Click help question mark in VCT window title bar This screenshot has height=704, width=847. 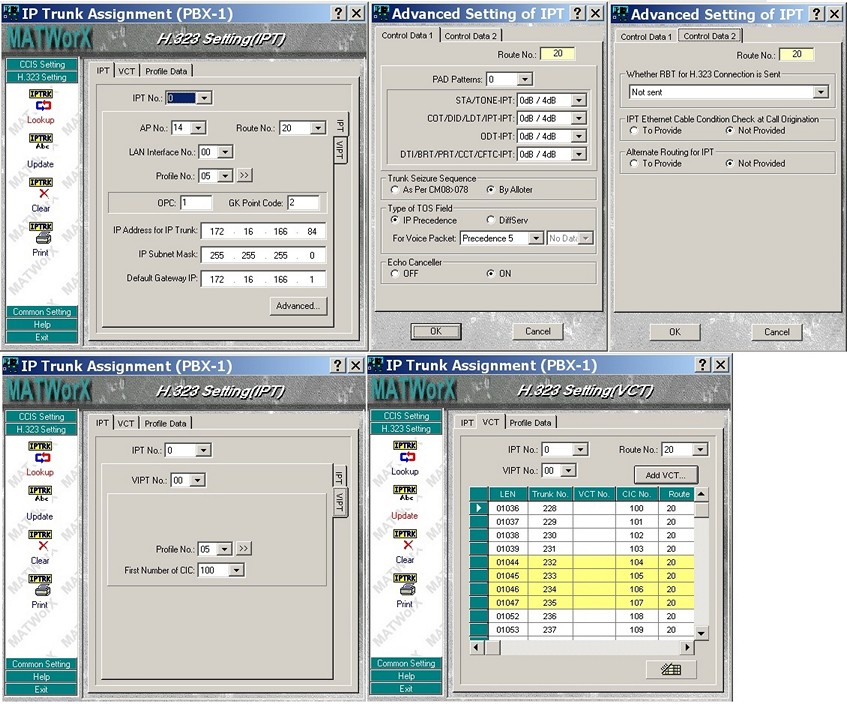(x=702, y=365)
